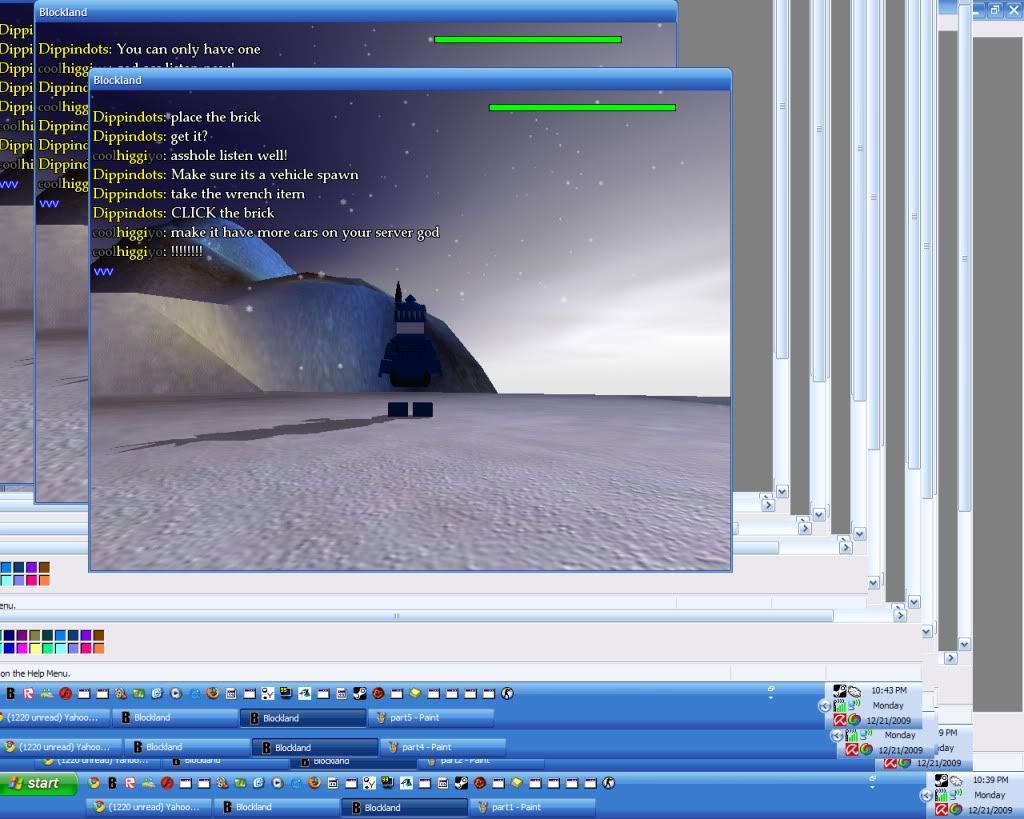Open the Yahoo taskbar button in the part5 row

pyautogui.click(x=54, y=718)
